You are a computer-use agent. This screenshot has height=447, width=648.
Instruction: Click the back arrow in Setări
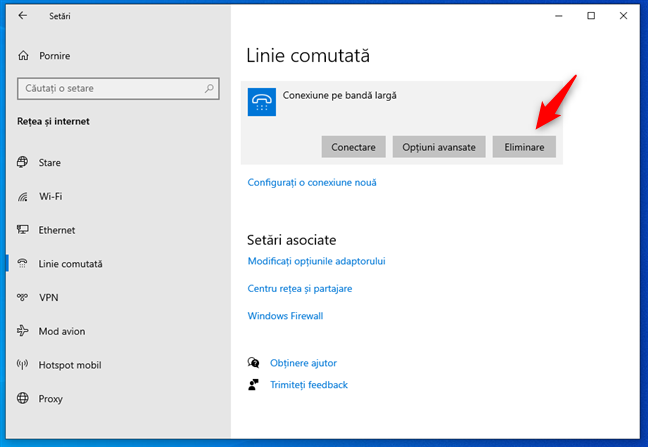tap(23, 16)
